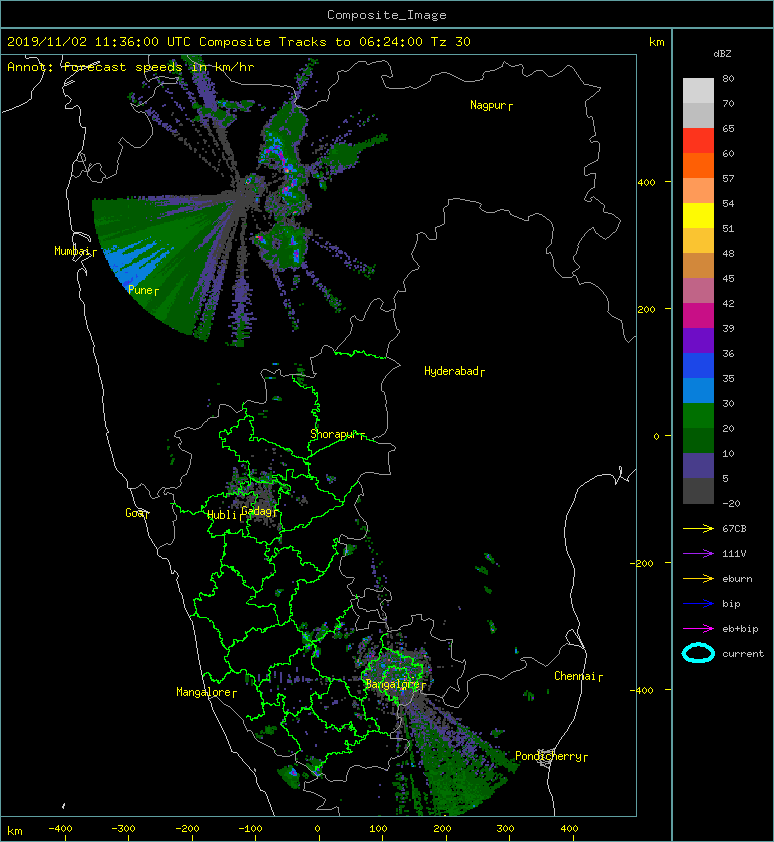Click the Pondicherry city label

(x=548, y=756)
